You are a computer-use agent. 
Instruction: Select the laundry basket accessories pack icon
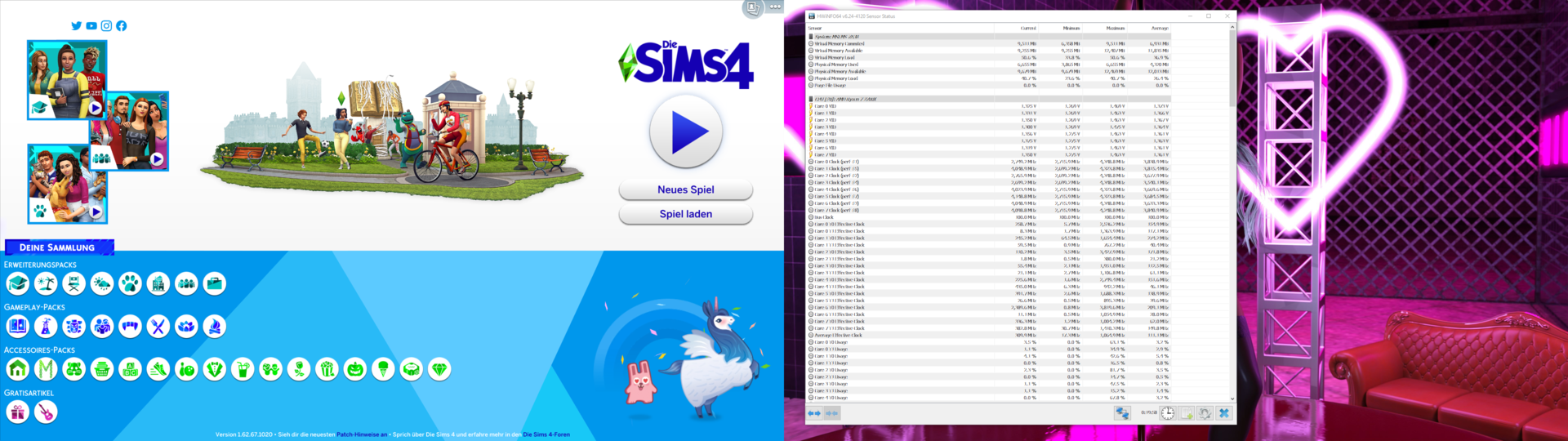pos(102,369)
